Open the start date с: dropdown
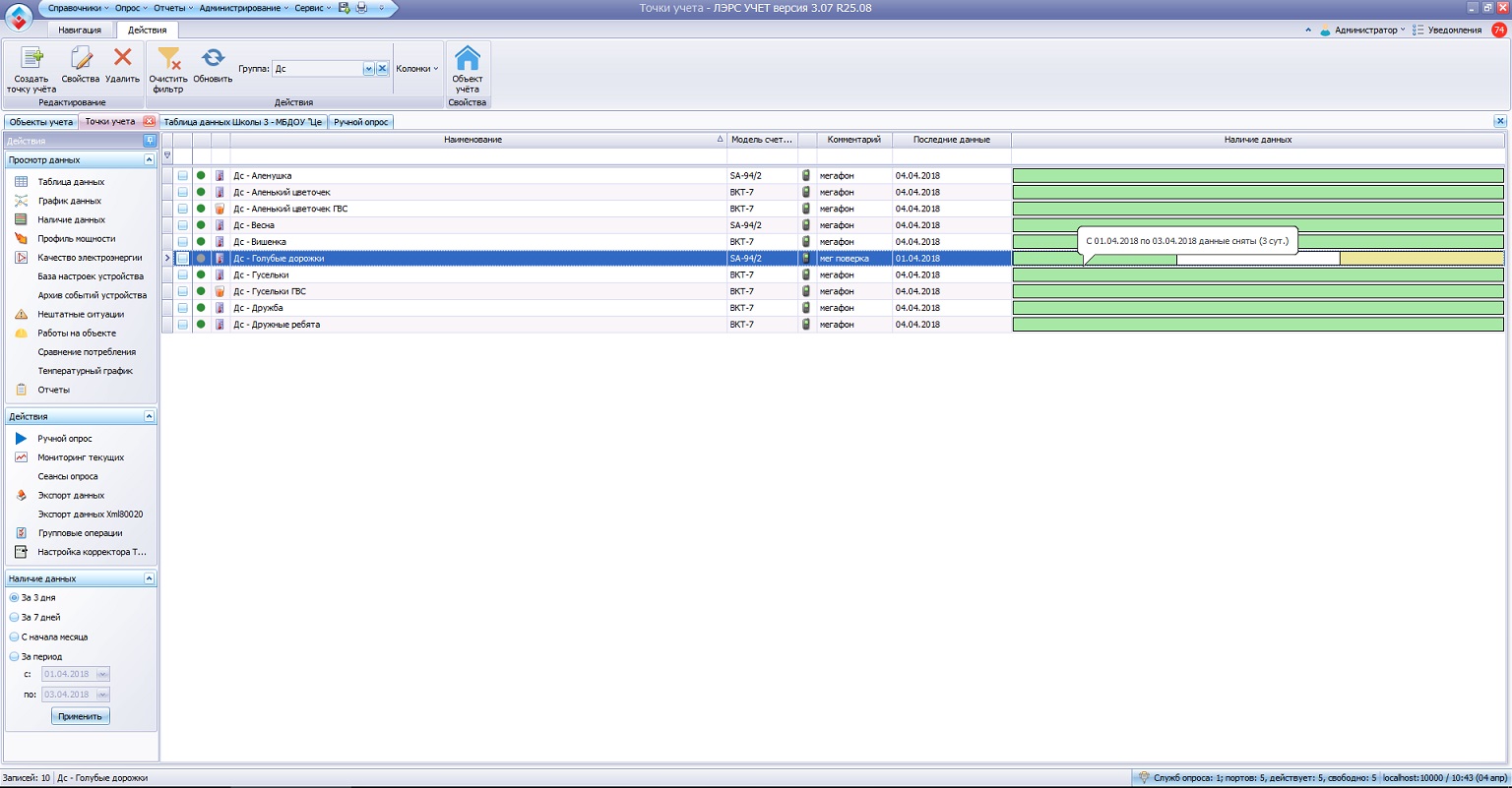 point(102,674)
